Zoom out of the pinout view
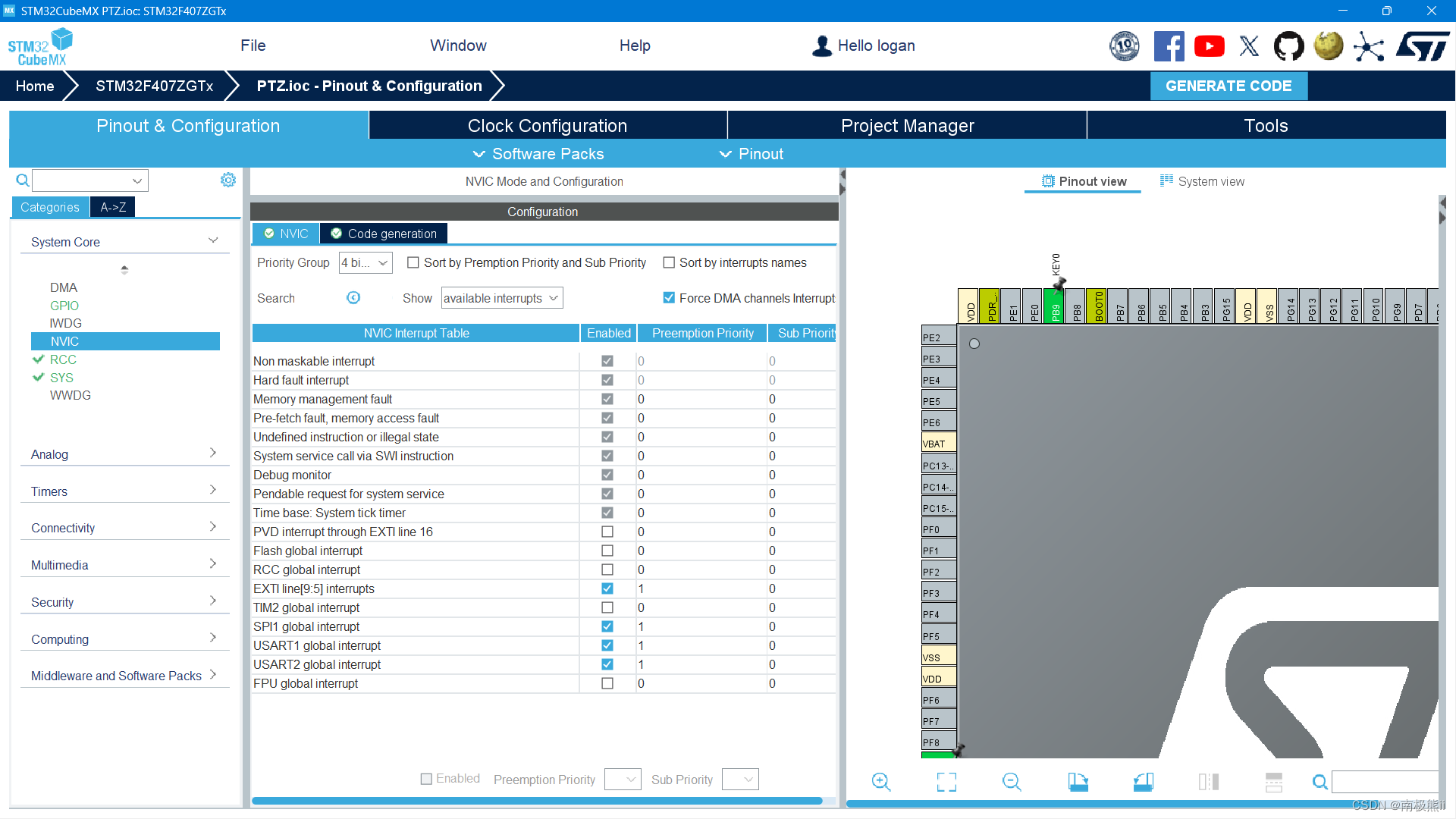1456x819 pixels. pos(1012,782)
